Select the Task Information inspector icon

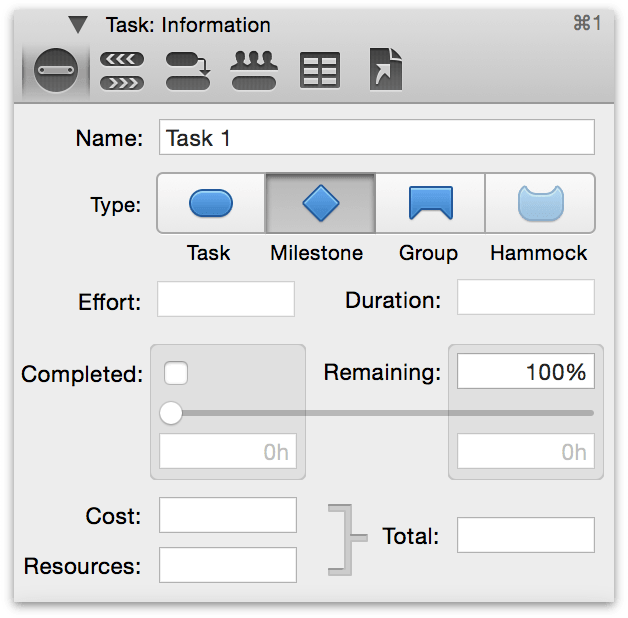[56, 70]
